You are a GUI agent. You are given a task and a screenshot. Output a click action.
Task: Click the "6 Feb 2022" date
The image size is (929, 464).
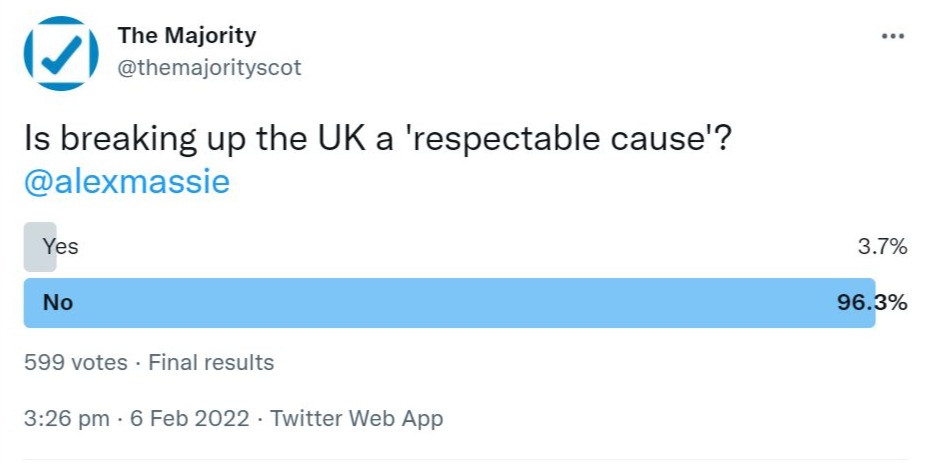tap(190, 418)
